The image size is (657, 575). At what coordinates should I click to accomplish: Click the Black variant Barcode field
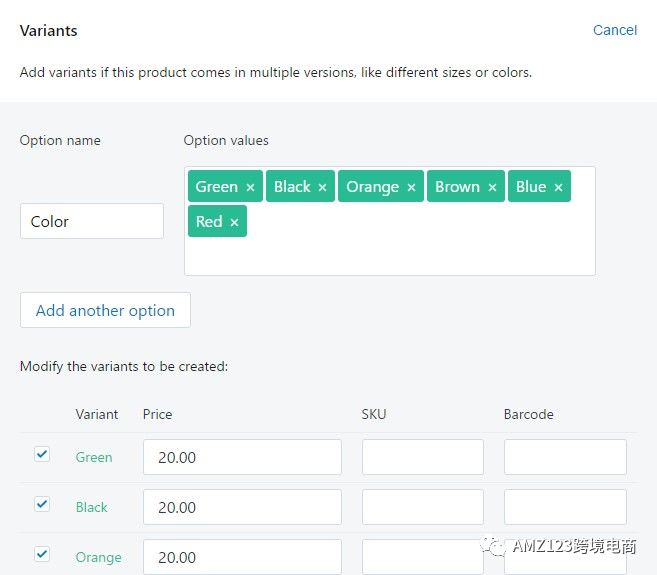(565, 507)
